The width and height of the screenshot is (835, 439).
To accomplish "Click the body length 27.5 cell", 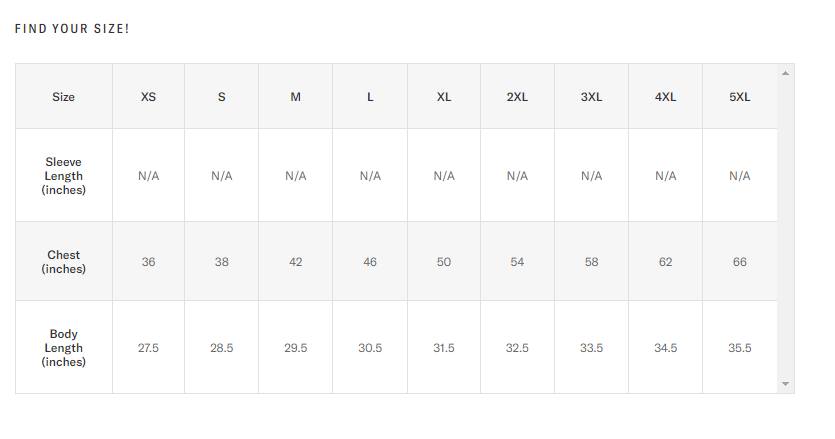I will click(148, 348).
